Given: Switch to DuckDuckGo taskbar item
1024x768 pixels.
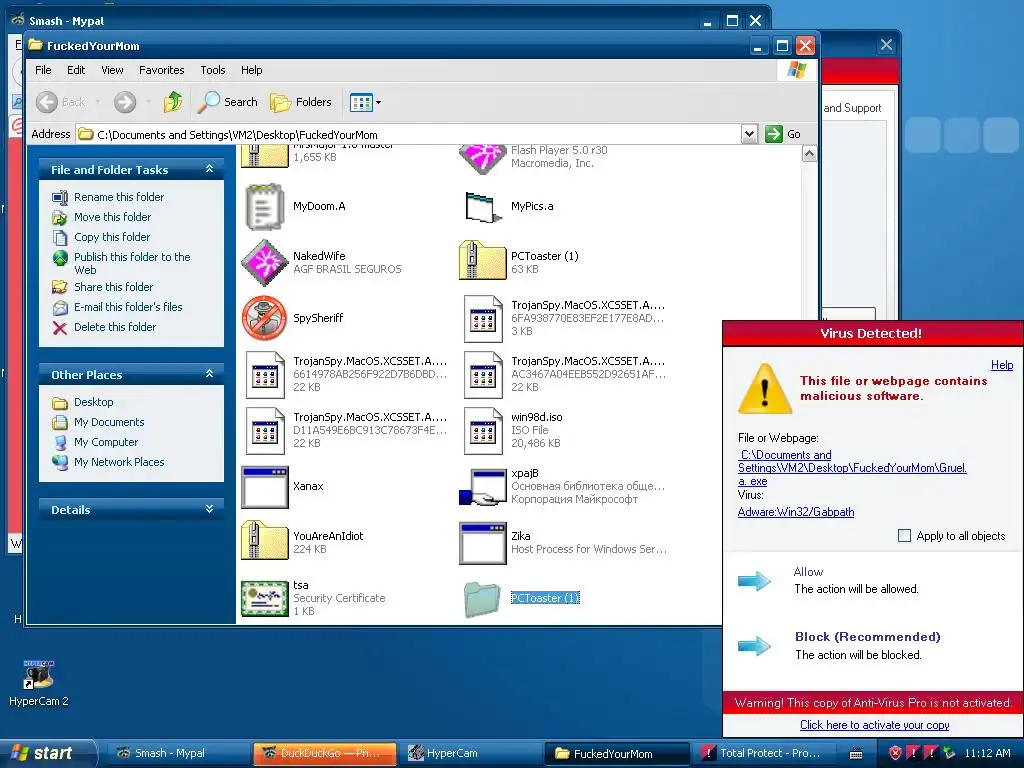Looking at the screenshot, I should pyautogui.click(x=325, y=753).
